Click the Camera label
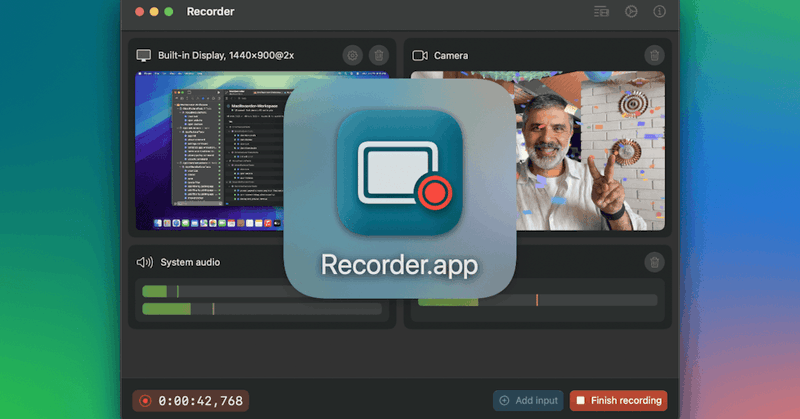Viewport: 800px width, 419px height. (451, 55)
